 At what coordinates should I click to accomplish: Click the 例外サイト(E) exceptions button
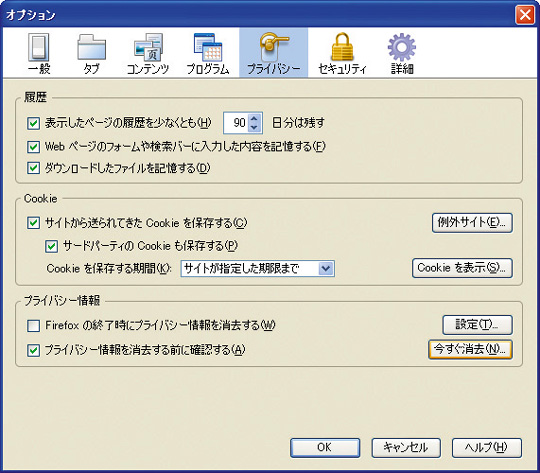[x=472, y=223]
